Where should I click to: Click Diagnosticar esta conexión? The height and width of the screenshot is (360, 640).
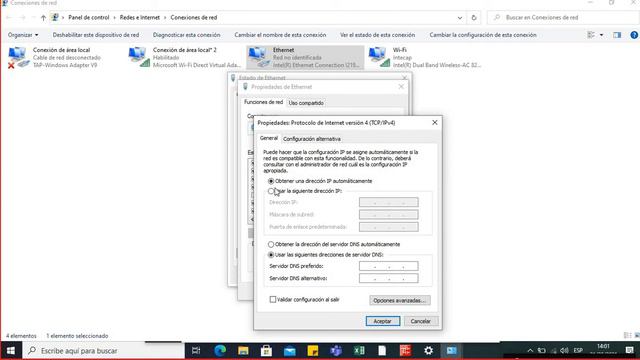(187, 35)
